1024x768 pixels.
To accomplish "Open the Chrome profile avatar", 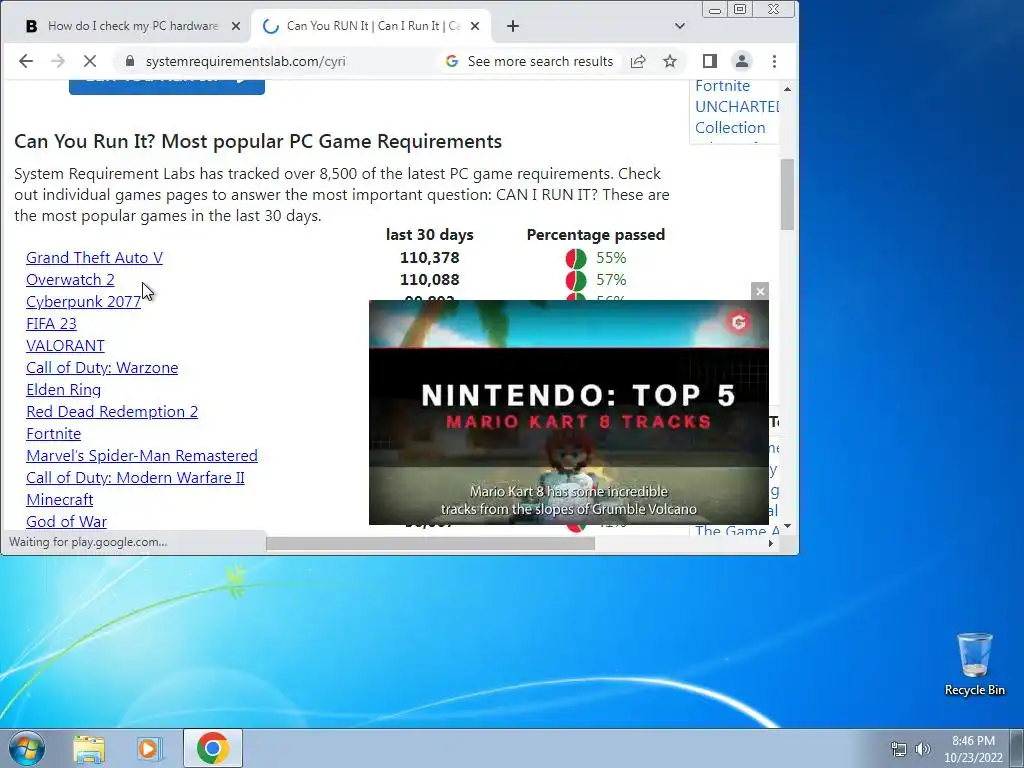I will [x=742, y=61].
